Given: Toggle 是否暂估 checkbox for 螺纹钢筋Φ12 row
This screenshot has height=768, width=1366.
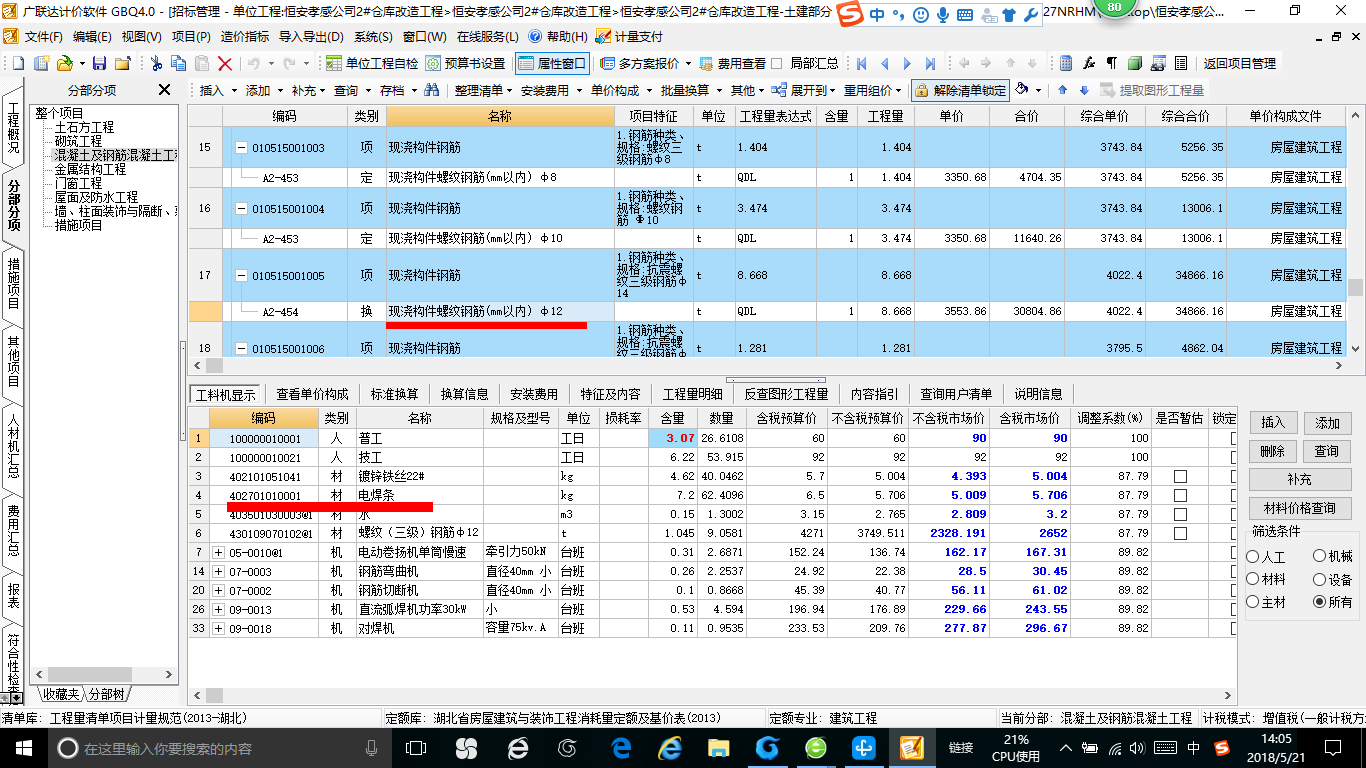Looking at the screenshot, I should [1180, 533].
